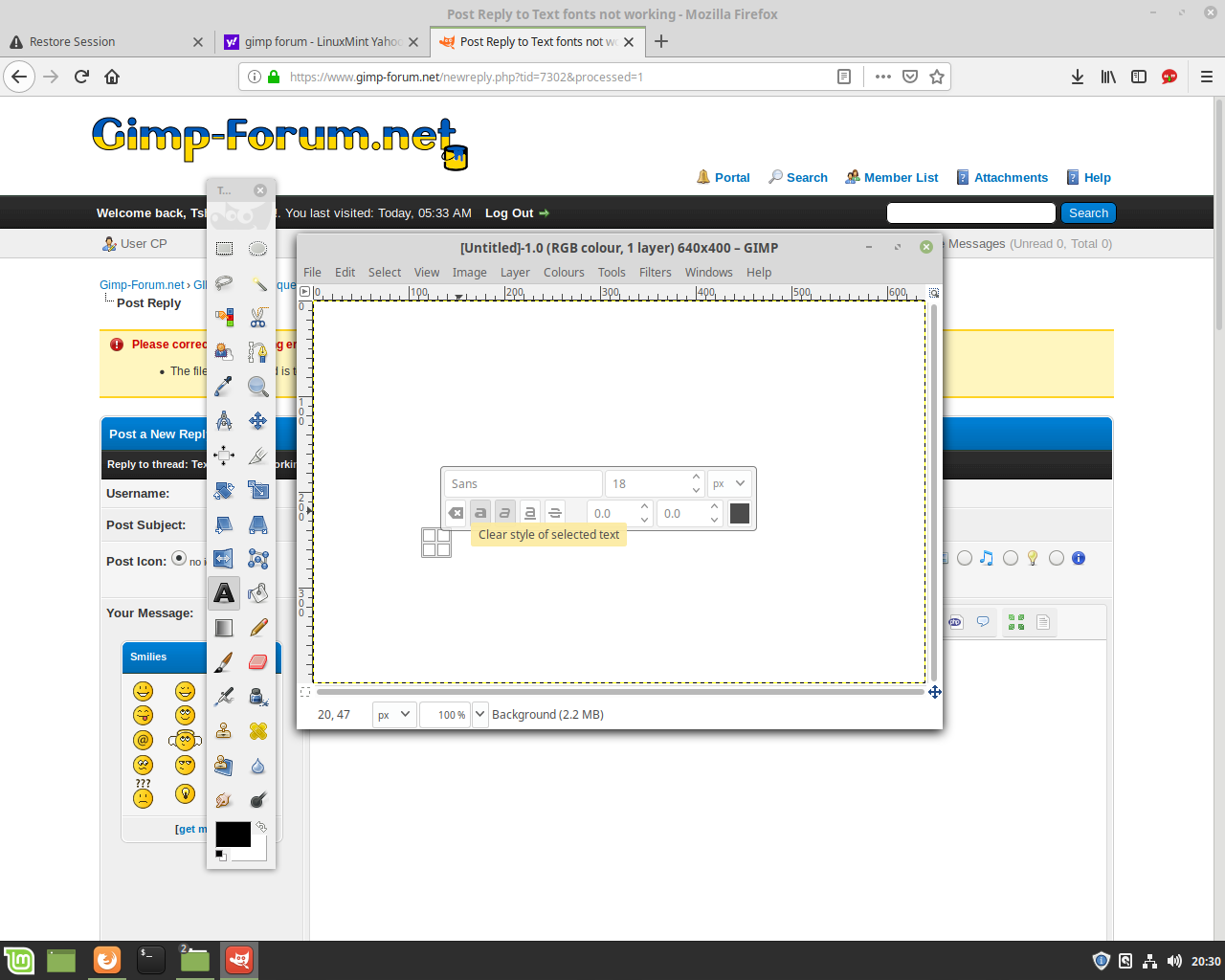This screenshot has width=1225, height=980.
Task: Select the Gradient blend tool
Action: coord(224,628)
